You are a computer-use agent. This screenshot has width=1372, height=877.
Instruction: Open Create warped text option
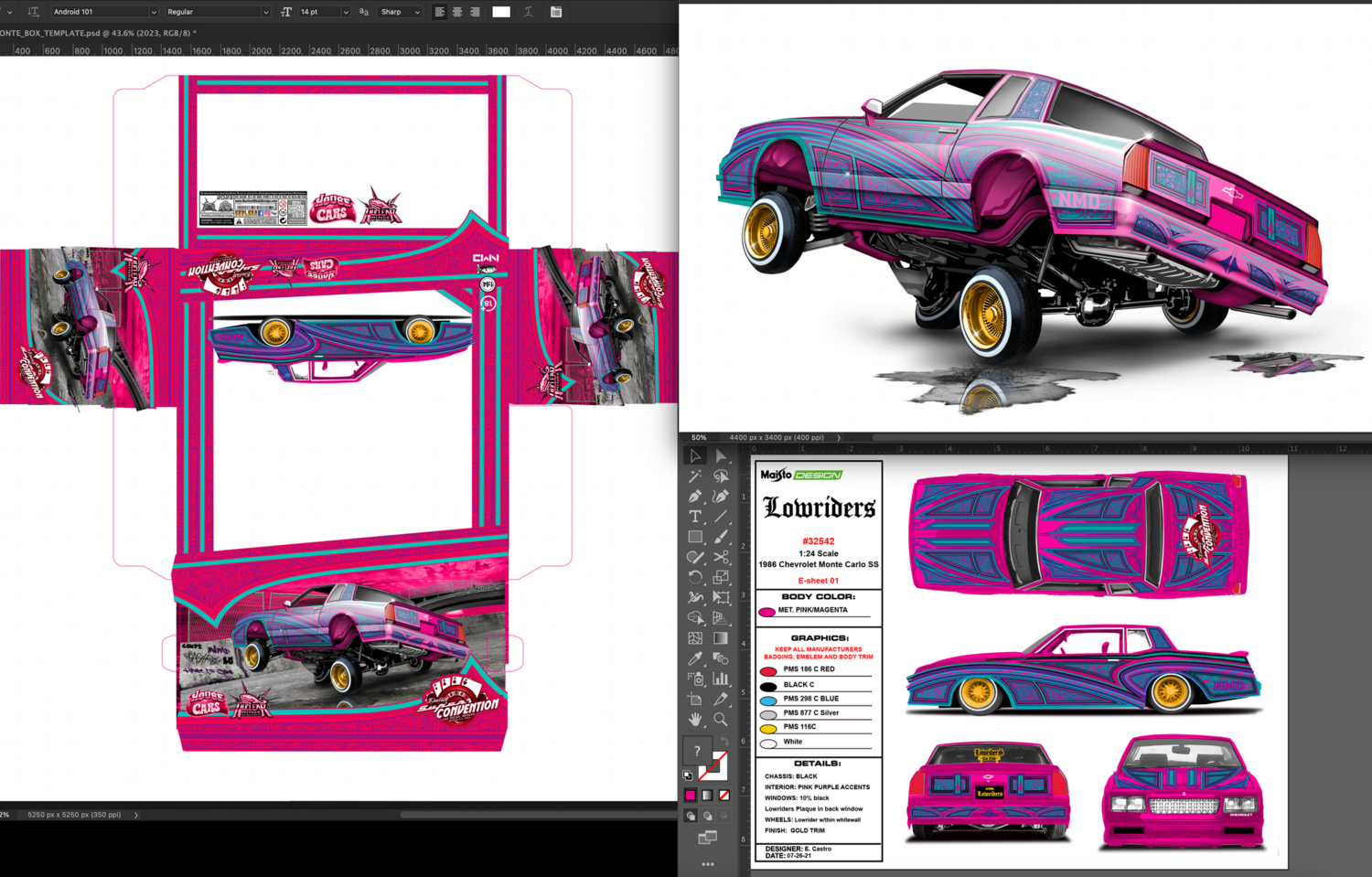point(529,12)
